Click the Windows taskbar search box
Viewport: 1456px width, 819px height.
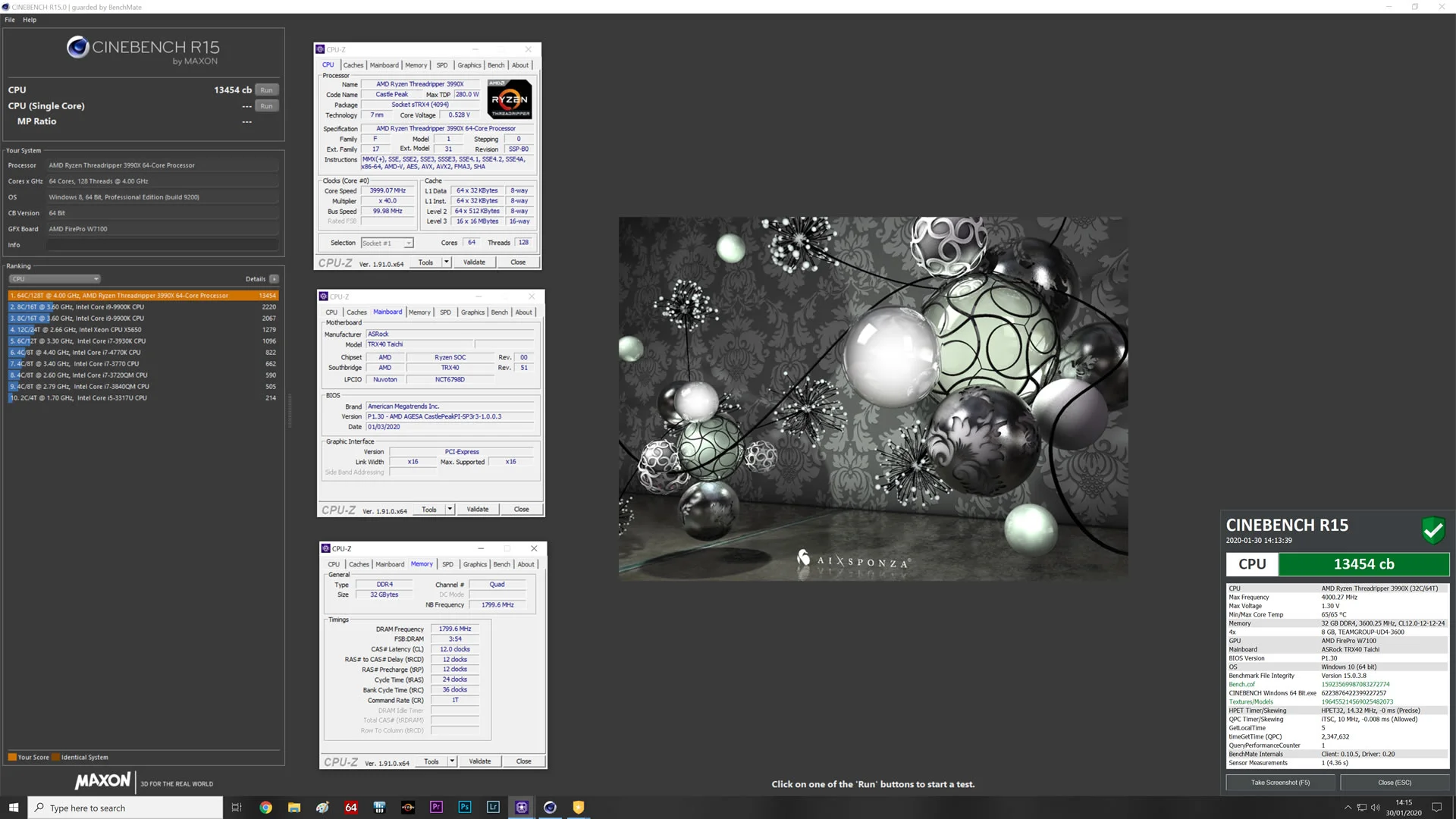click(x=125, y=808)
